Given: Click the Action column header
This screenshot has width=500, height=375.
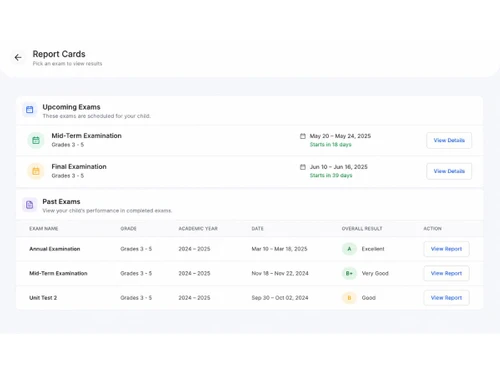Looking at the screenshot, I should coord(432,229).
